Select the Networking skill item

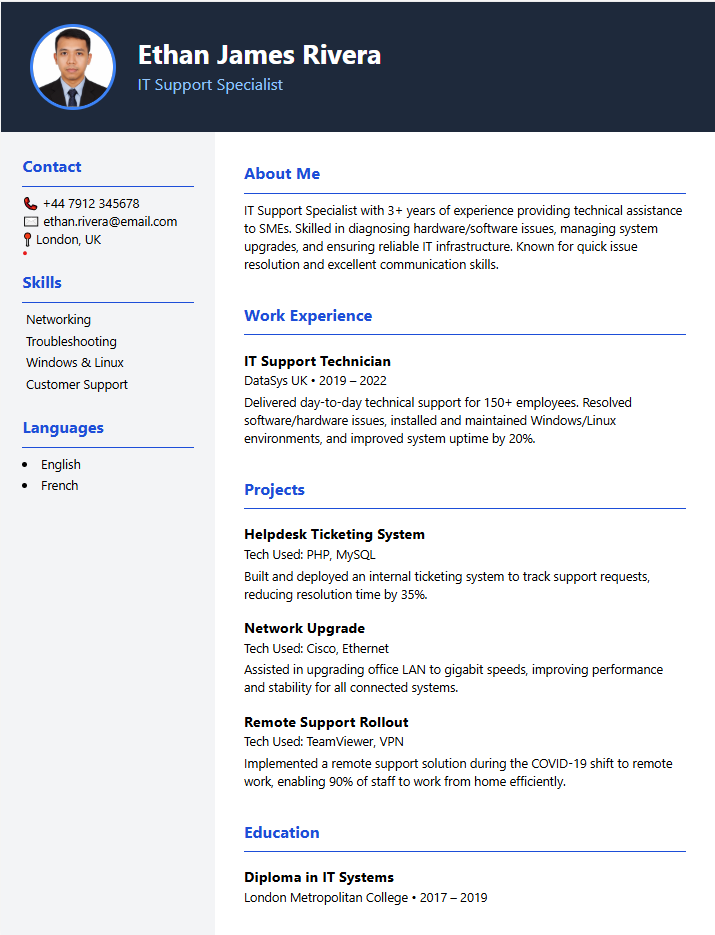[58, 320]
